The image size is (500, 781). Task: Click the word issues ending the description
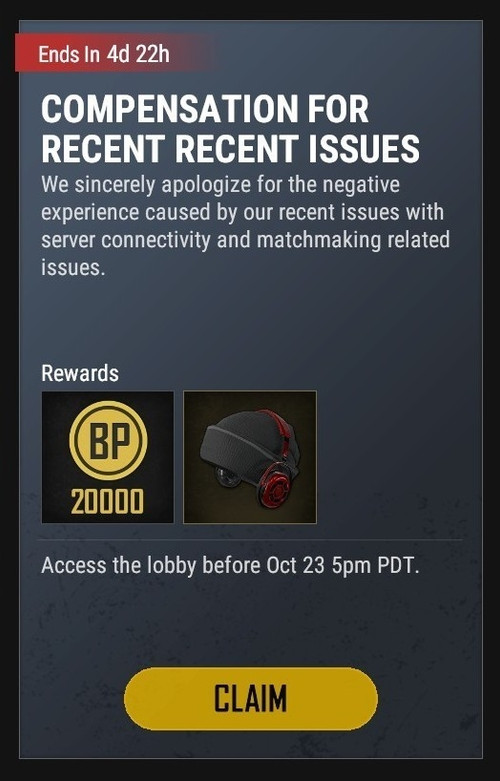click(x=73, y=268)
